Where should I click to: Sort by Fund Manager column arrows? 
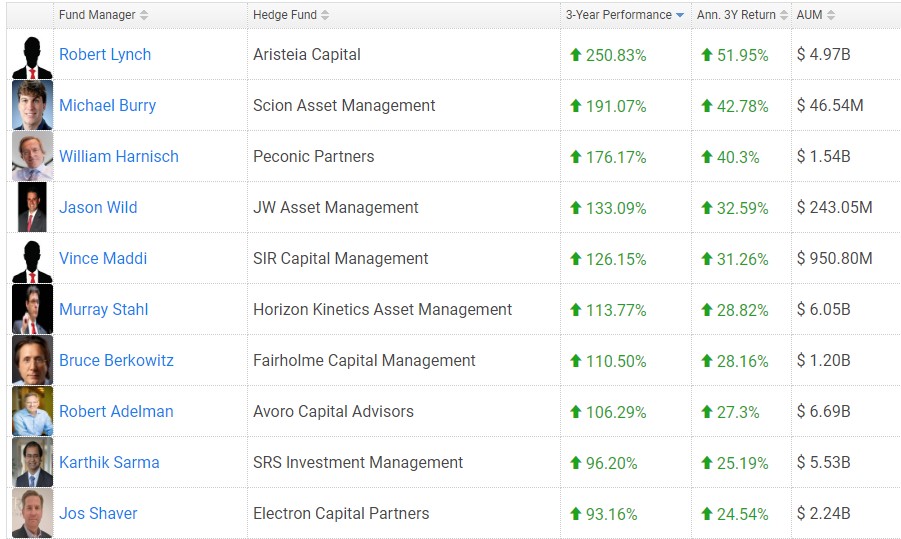pyautogui.click(x=144, y=15)
